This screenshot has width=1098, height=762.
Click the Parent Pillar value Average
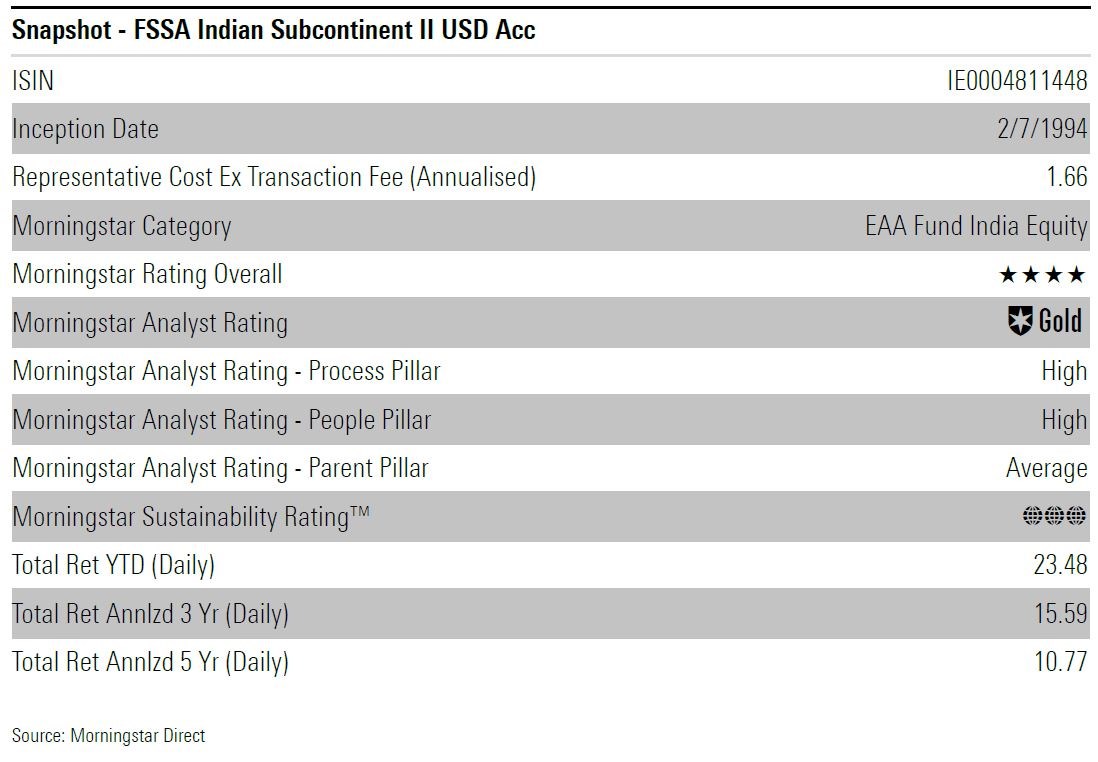pyautogui.click(x=1046, y=468)
